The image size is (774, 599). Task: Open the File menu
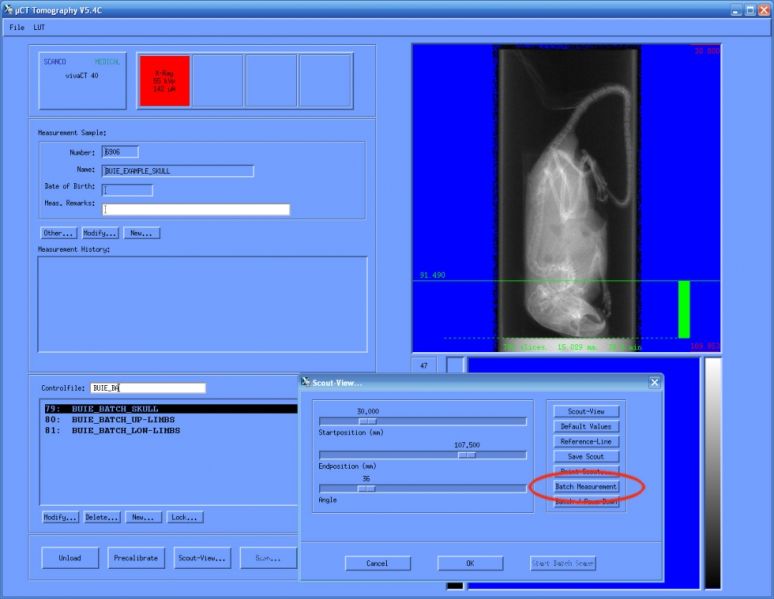(17, 28)
